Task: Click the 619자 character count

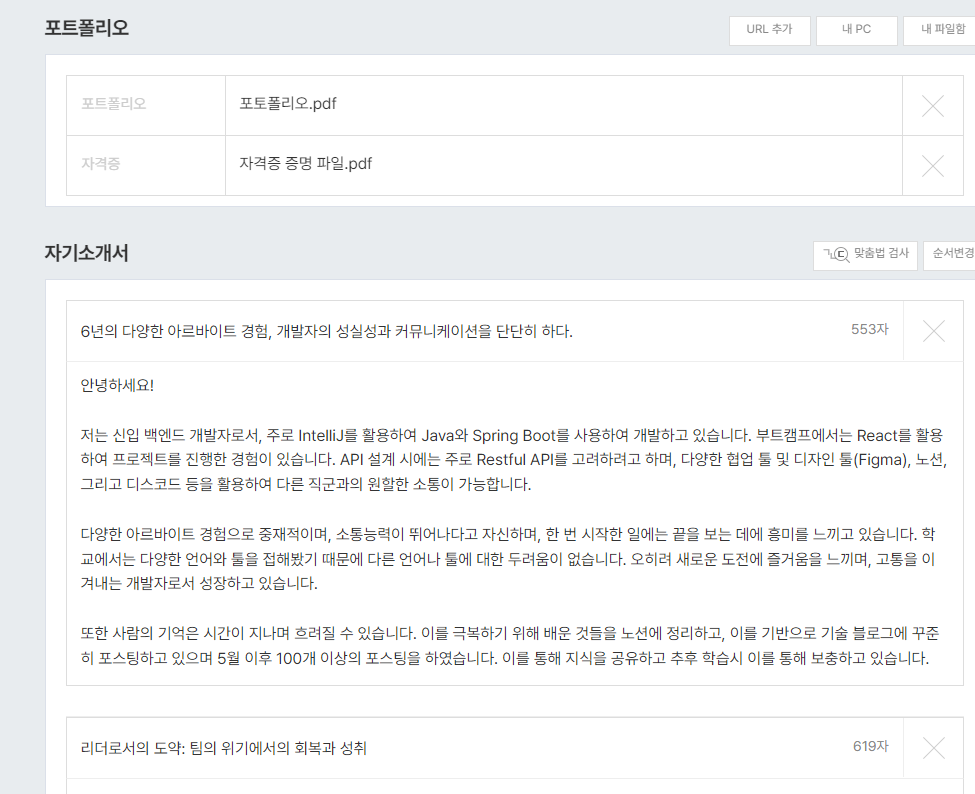Action: 870,746
